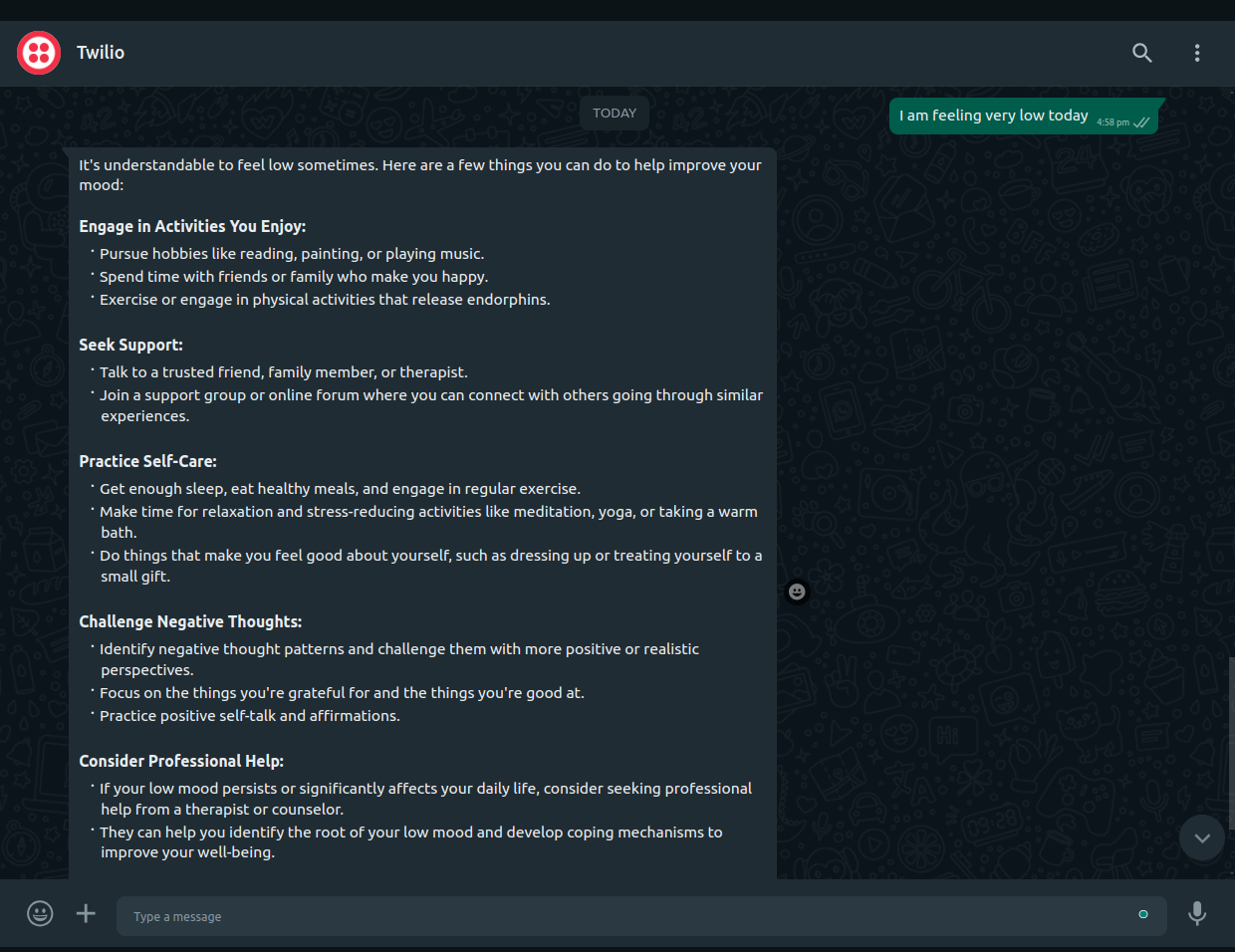1235x952 pixels.
Task: Click the "Consider Professional Help:" heading
Action: tap(181, 761)
